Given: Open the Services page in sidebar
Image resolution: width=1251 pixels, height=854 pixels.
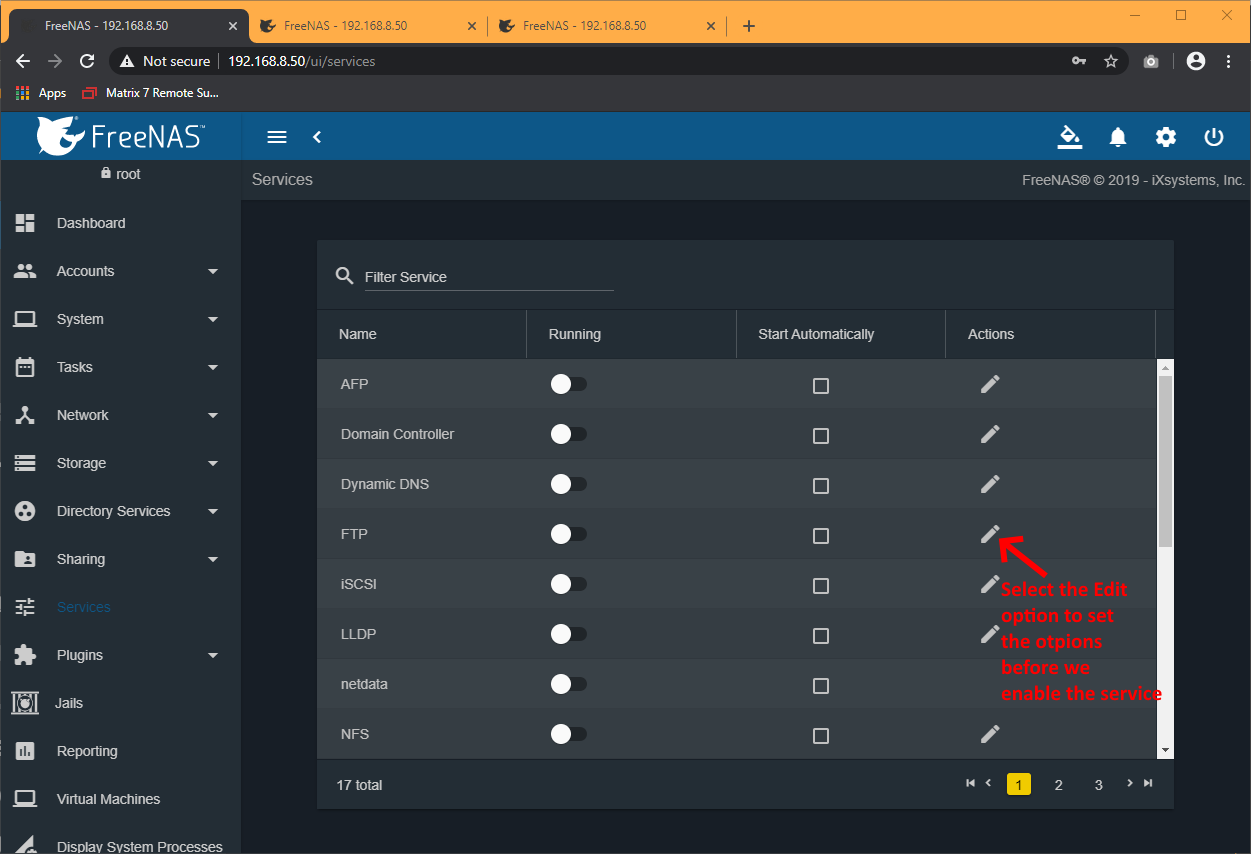Looking at the screenshot, I should [x=120, y=607].
